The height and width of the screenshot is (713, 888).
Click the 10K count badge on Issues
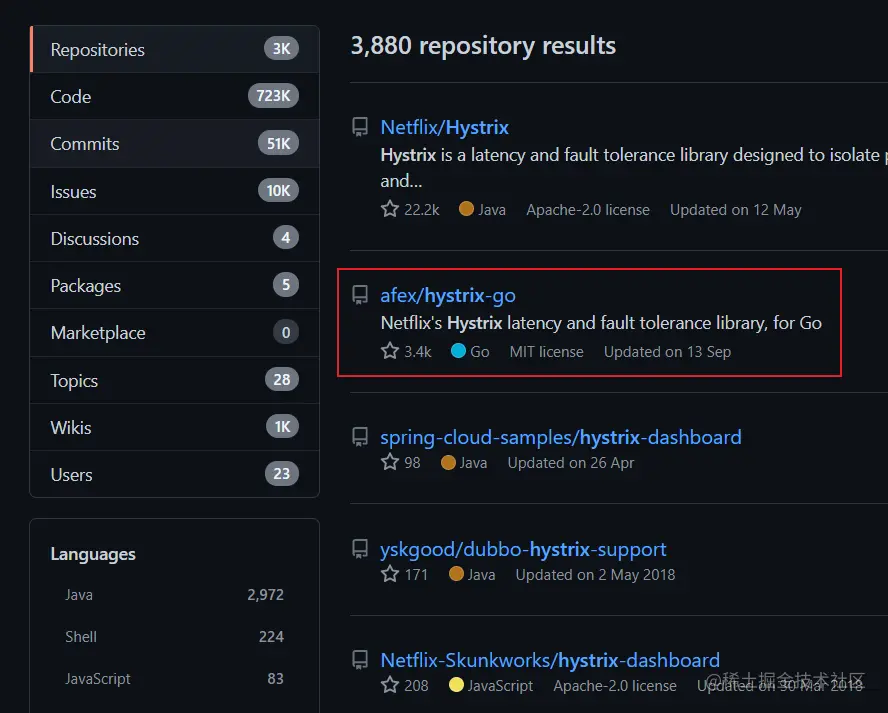pos(279,190)
